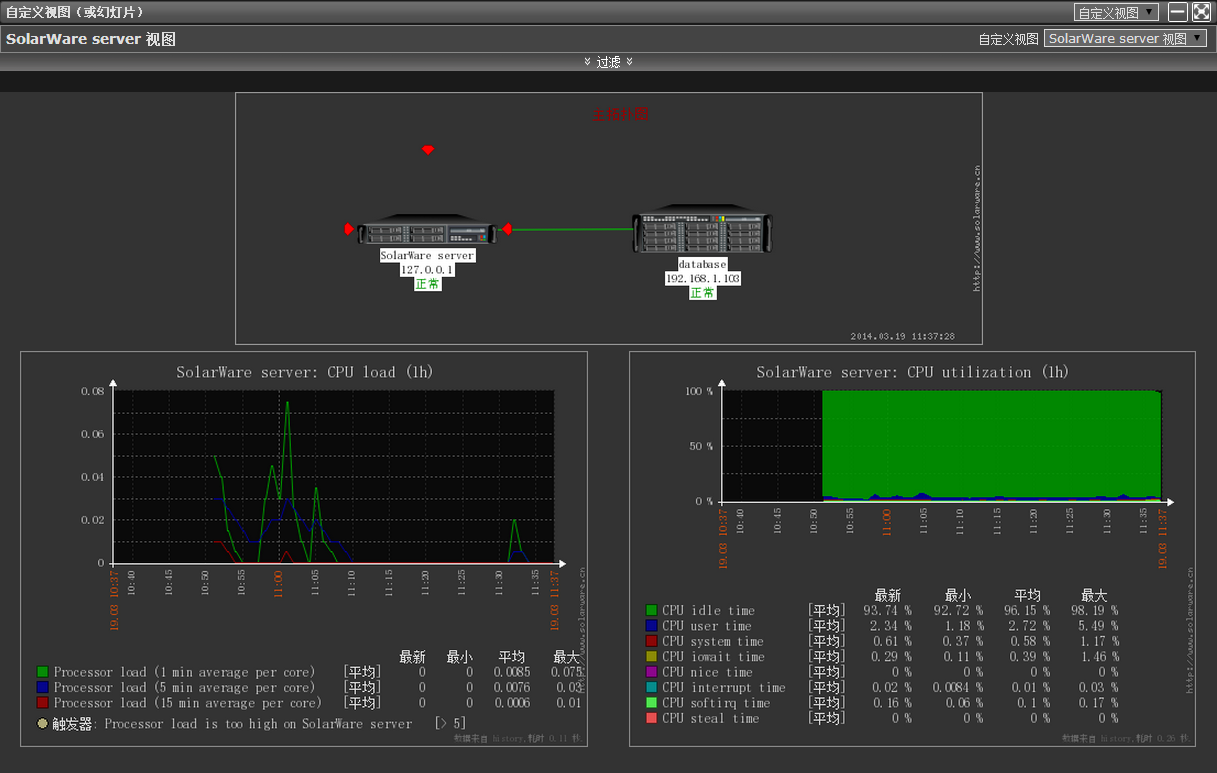
Task: Click the 11:00 time marker on CPU utilization axis
Action: (x=886, y=522)
